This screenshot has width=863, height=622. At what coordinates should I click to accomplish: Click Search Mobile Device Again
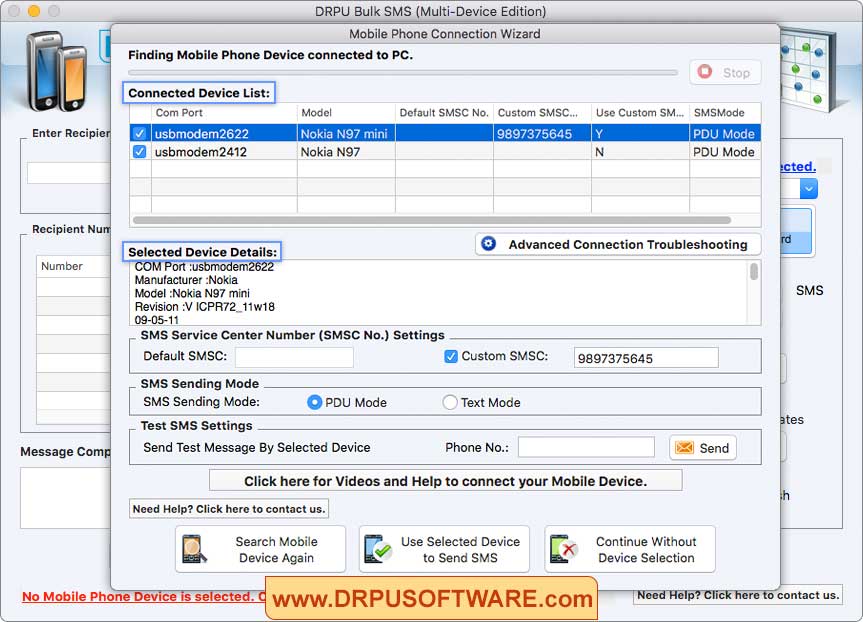[260, 549]
